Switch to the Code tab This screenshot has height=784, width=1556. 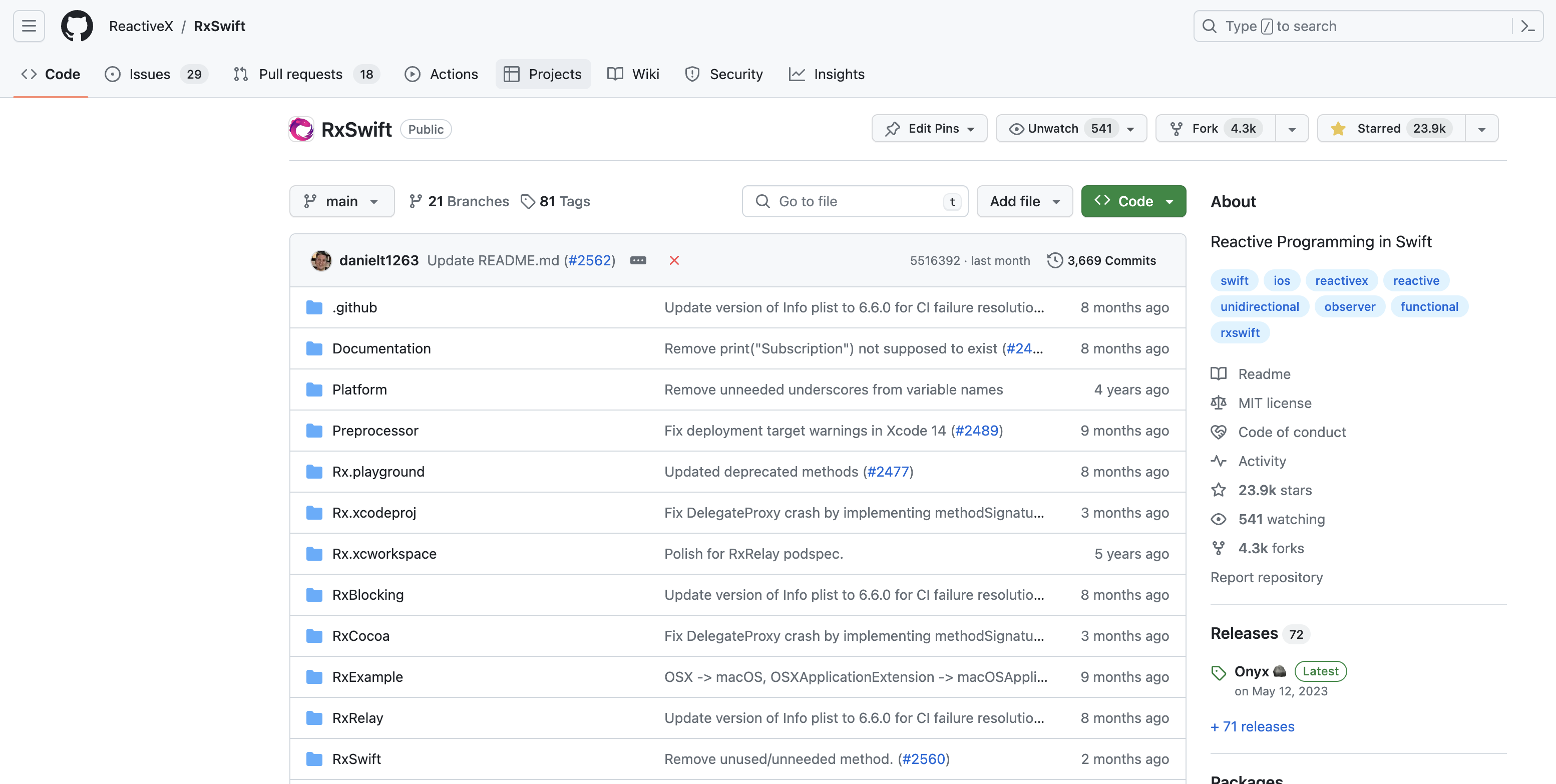coord(51,74)
